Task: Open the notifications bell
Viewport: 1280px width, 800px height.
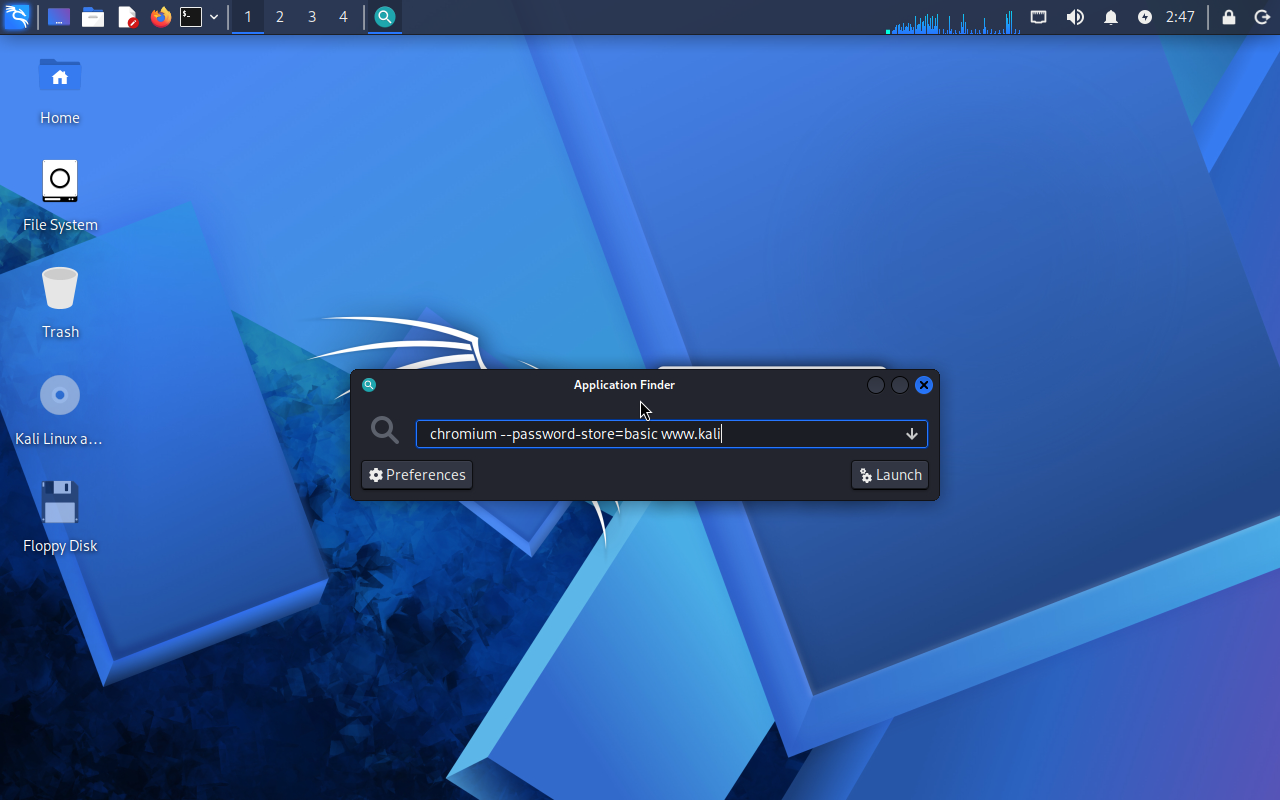Action: coord(1111,17)
